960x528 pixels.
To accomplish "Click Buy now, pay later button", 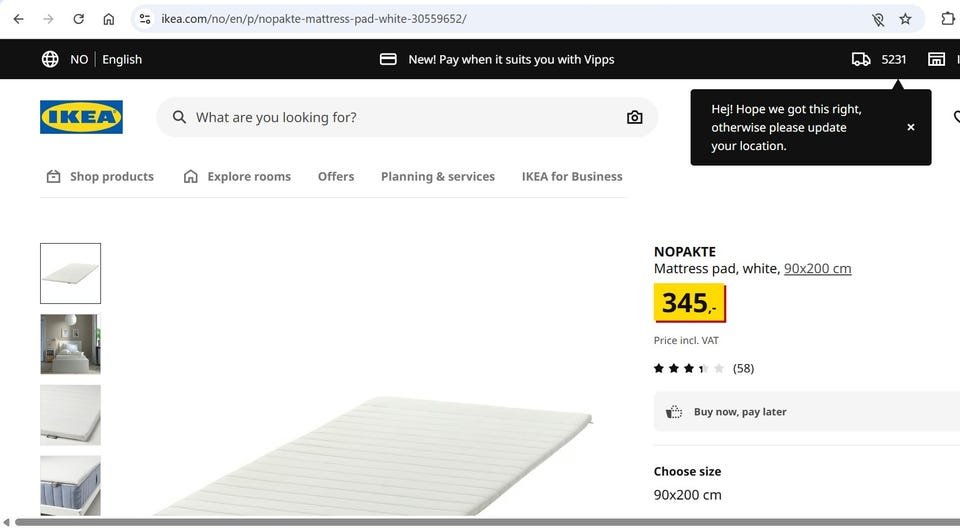I will (740, 411).
